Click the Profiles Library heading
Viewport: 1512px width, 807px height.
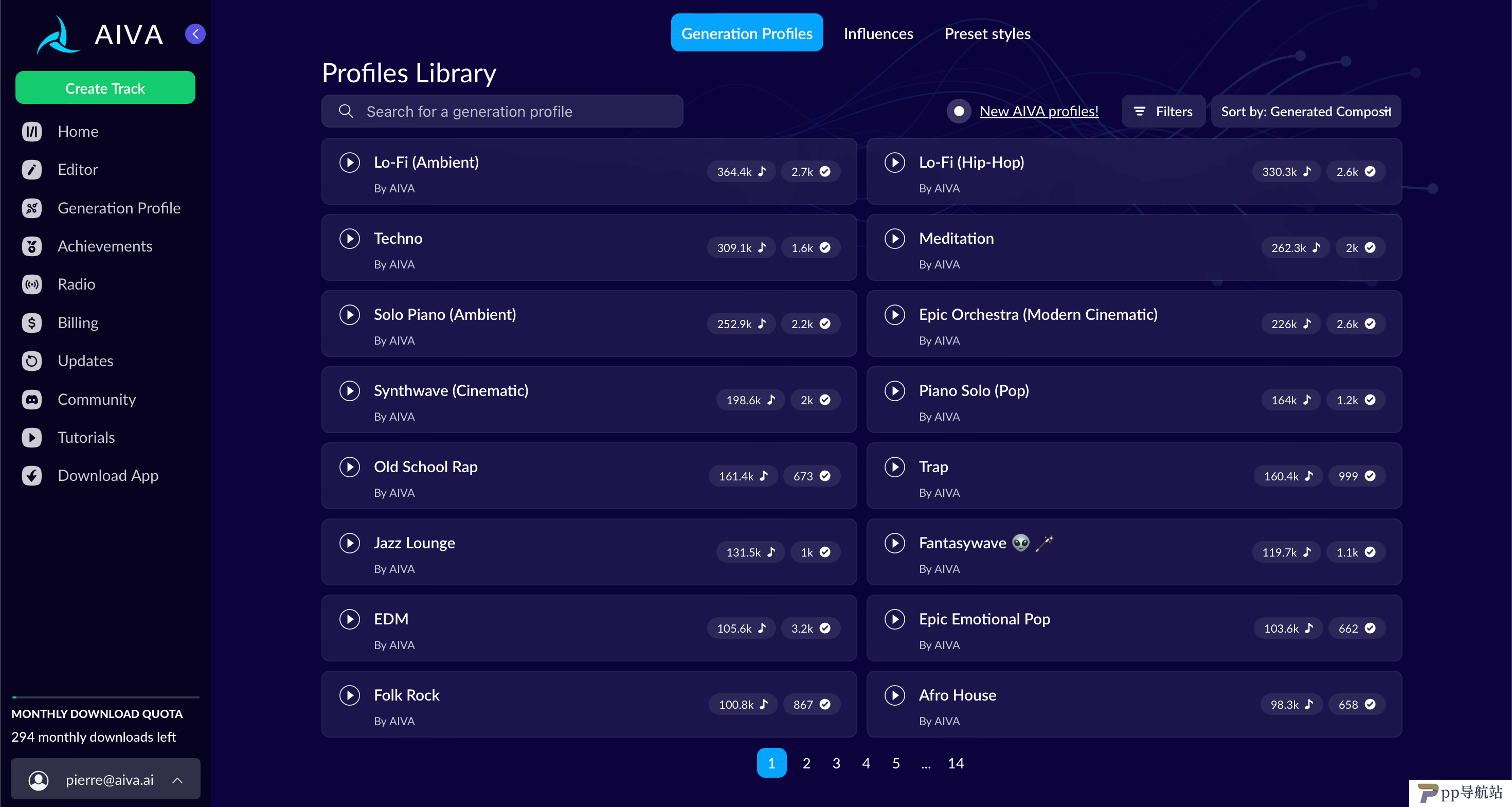(409, 74)
